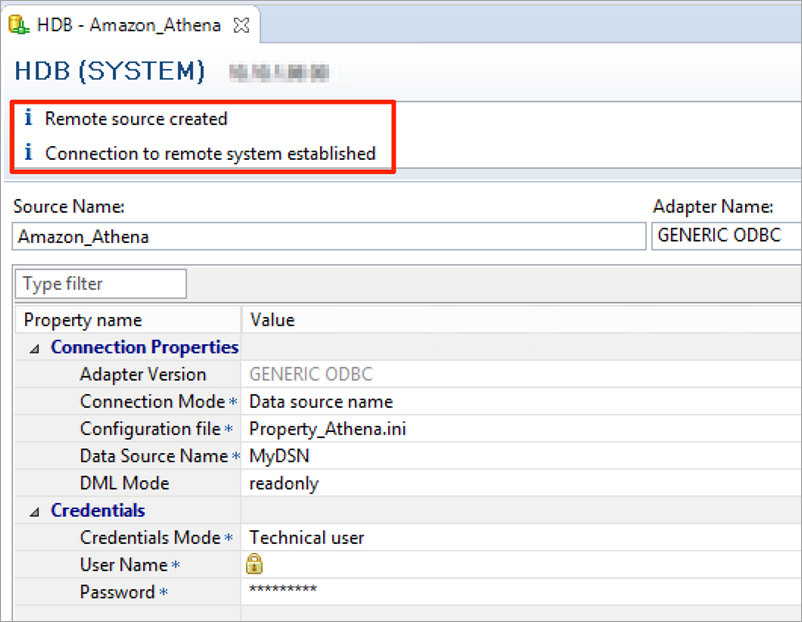The width and height of the screenshot is (802, 622).
Task: Select the Connection Mode property label
Action: click(x=152, y=402)
